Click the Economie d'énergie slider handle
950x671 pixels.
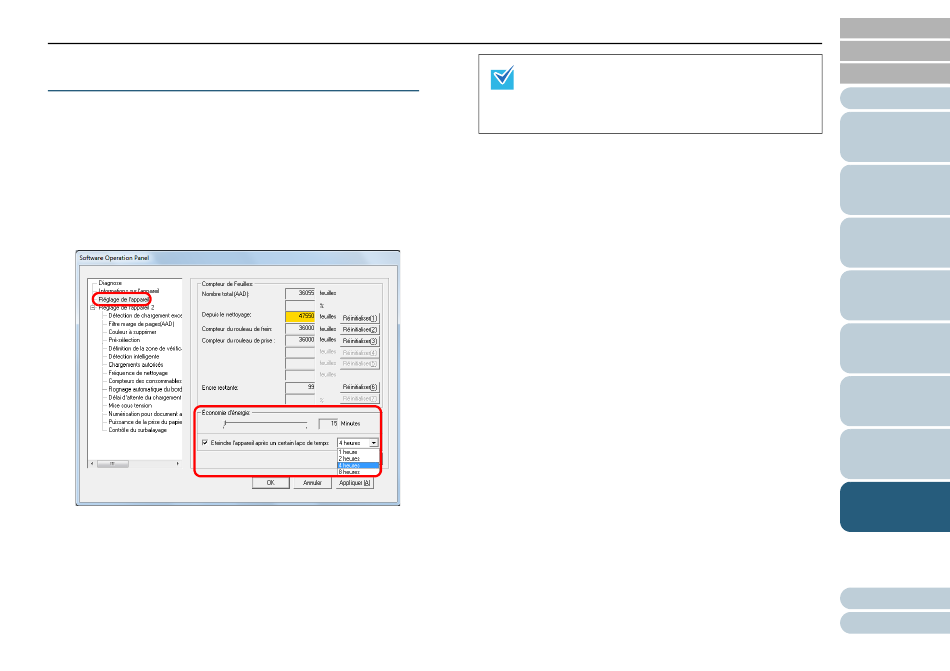click(x=225, y=424)
